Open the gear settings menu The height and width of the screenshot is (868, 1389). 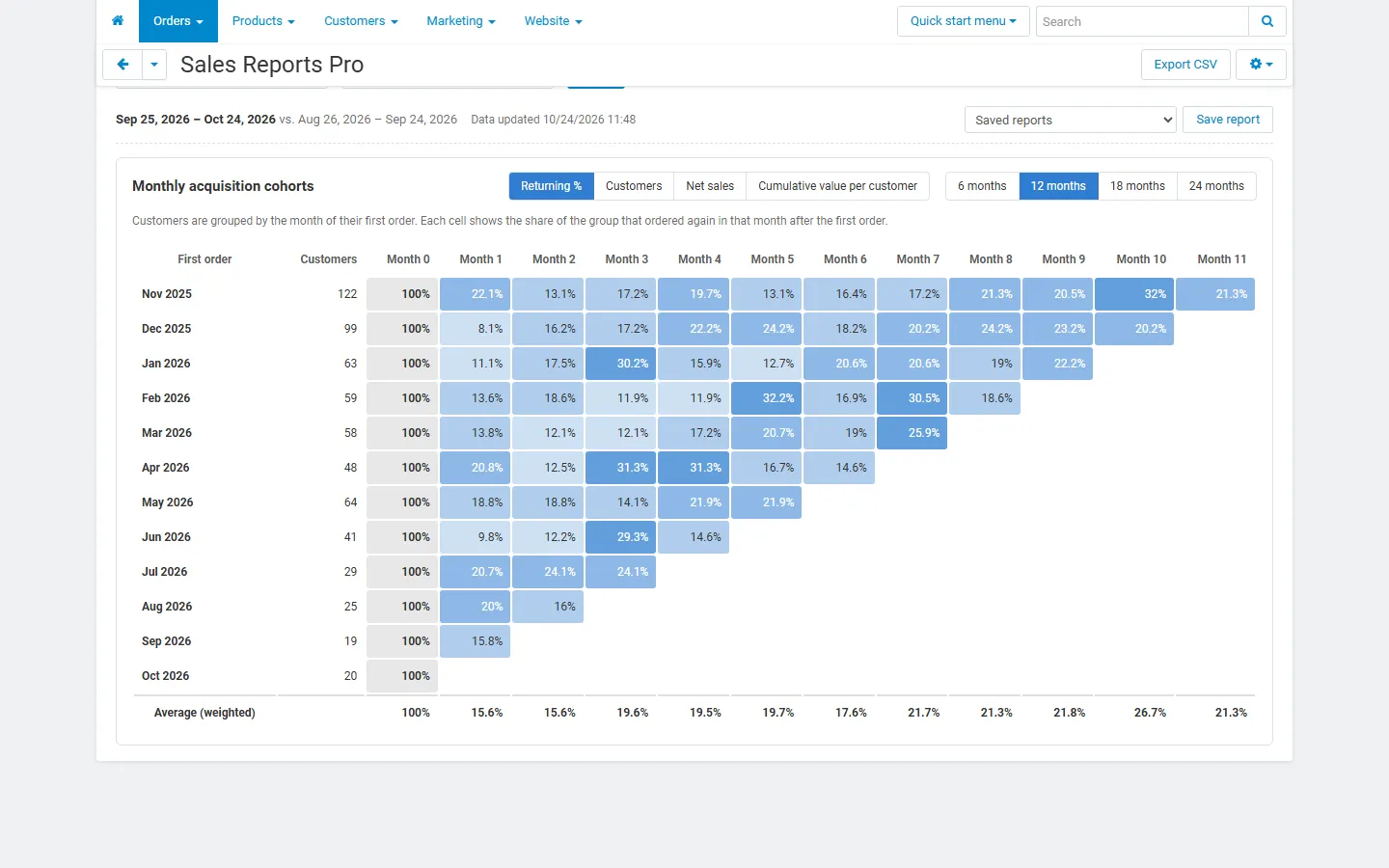1261,65
